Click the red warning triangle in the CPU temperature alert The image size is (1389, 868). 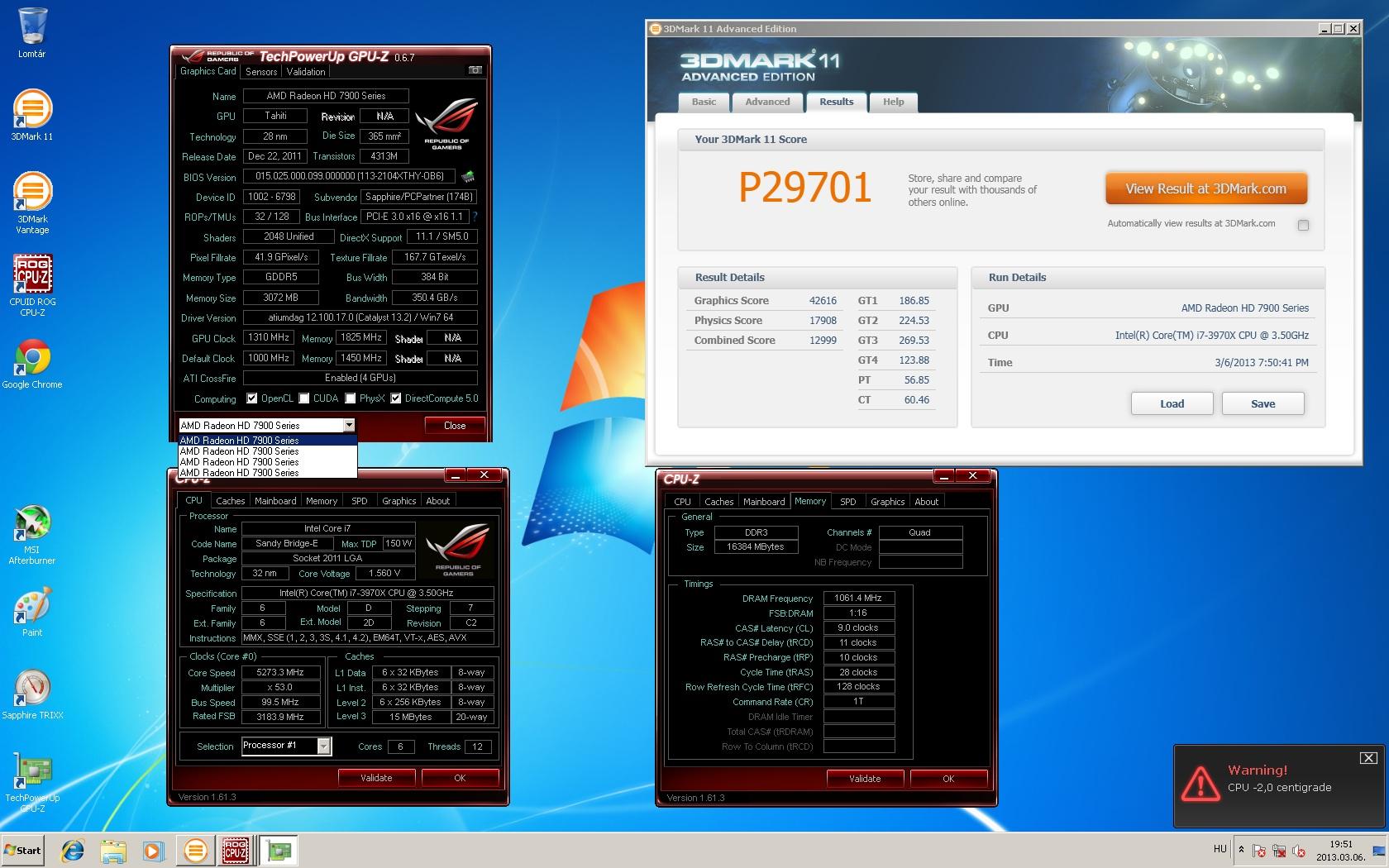1200,783
